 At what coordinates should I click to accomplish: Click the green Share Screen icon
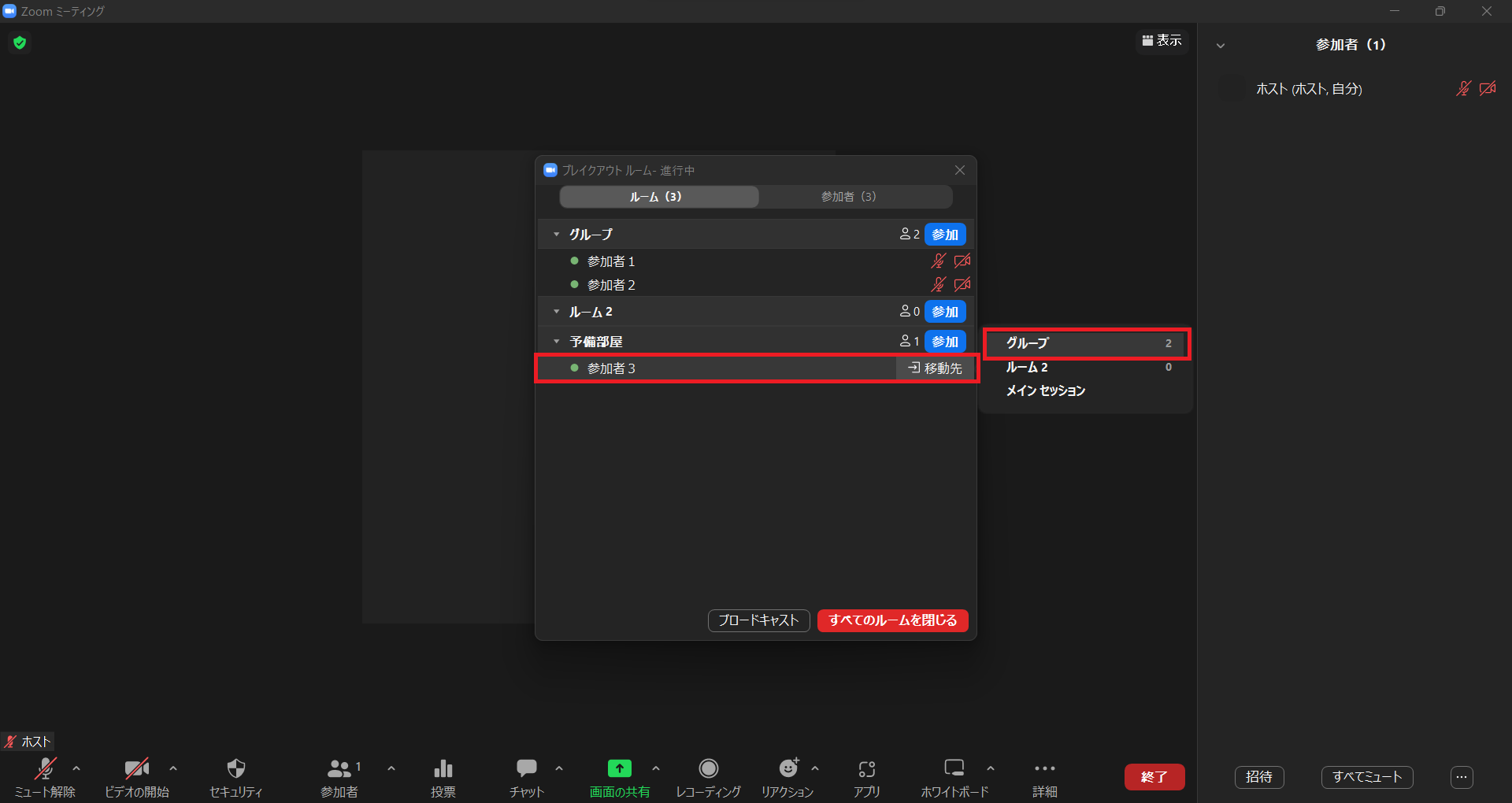coord(619,769)
